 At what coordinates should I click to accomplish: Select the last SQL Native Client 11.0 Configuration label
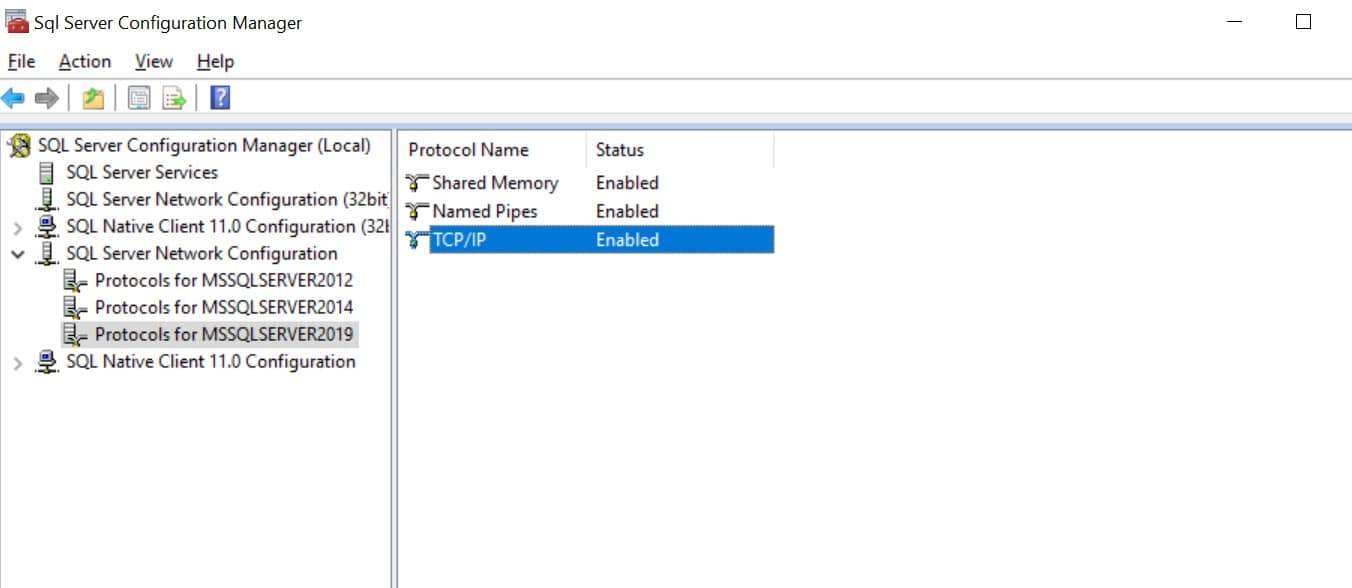click(211, 362)
